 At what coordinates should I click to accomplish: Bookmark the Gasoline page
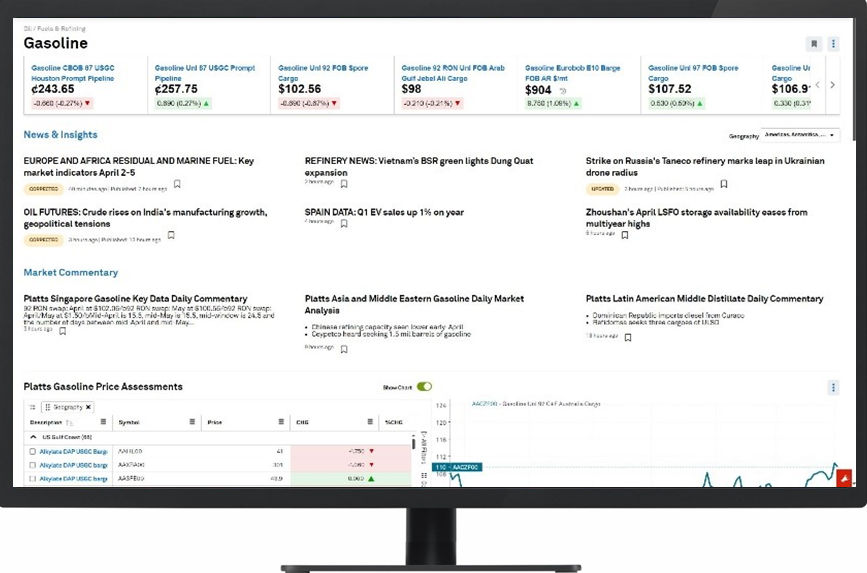(813, 44)
